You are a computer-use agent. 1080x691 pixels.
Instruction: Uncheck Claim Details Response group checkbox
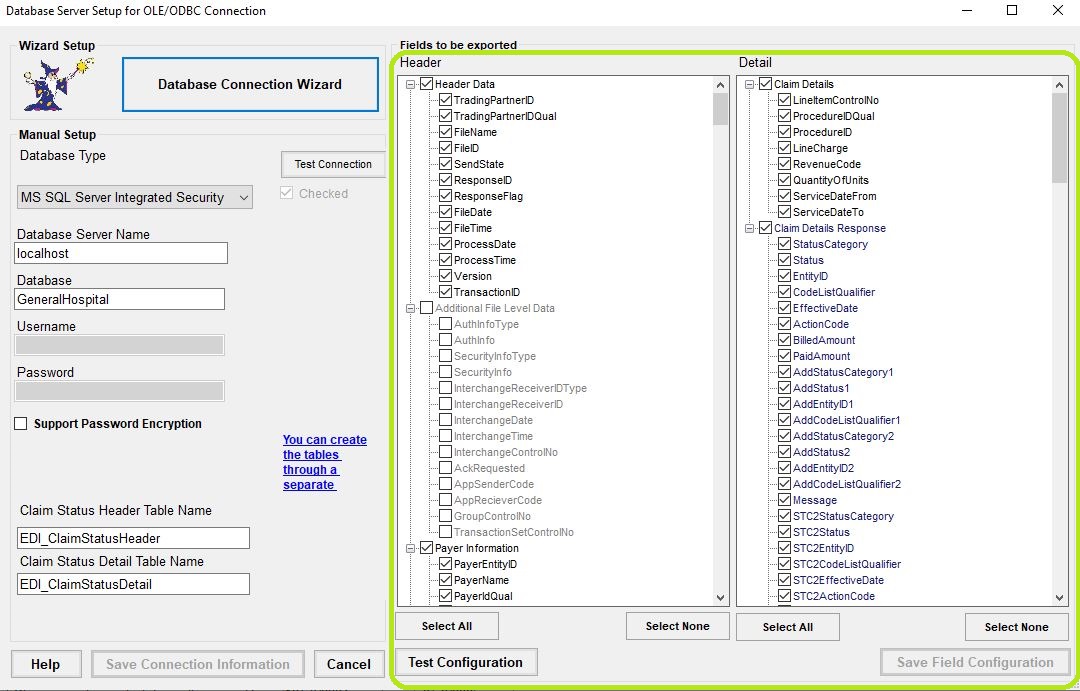click(765, 228)
